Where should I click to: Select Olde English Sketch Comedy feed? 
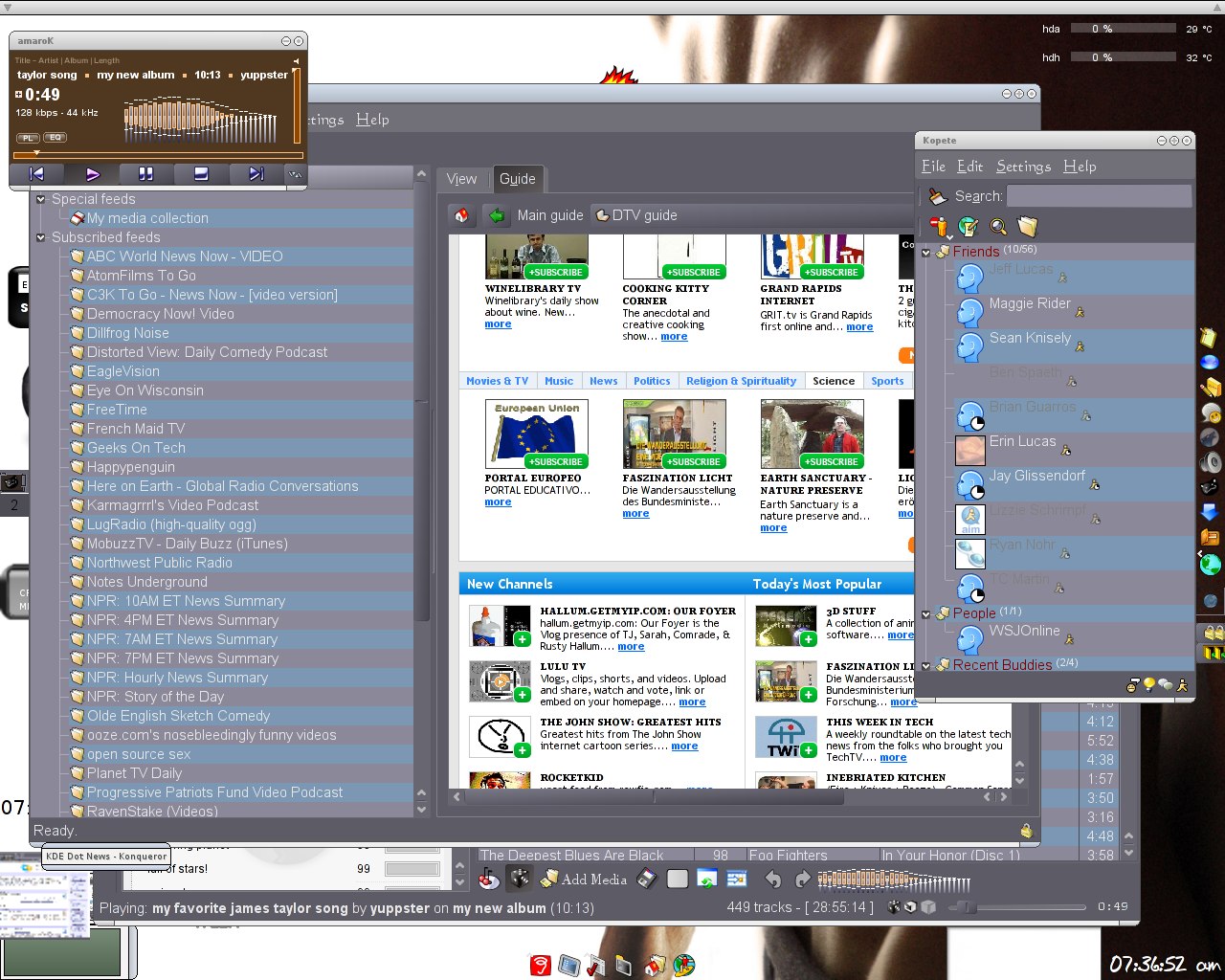178,716
